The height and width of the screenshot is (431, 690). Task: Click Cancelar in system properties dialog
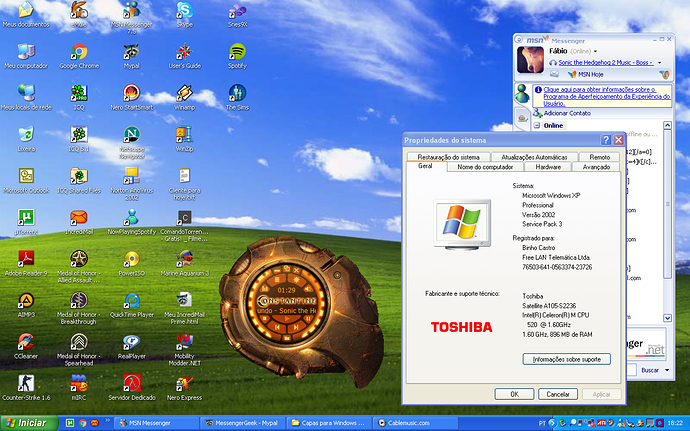click(558, 394)
